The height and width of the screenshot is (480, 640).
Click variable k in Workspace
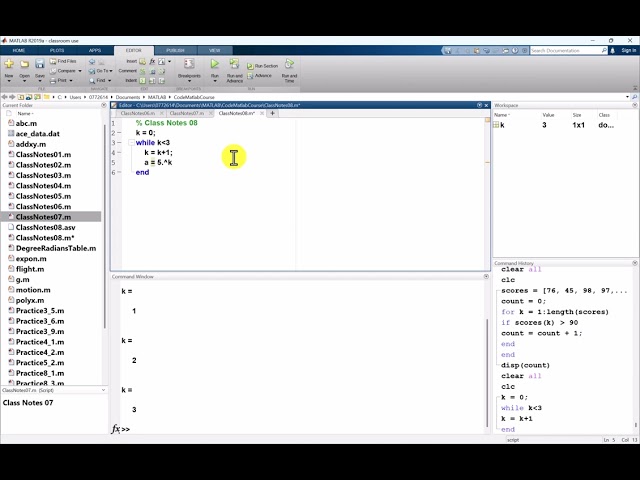[x=502, y=125]
